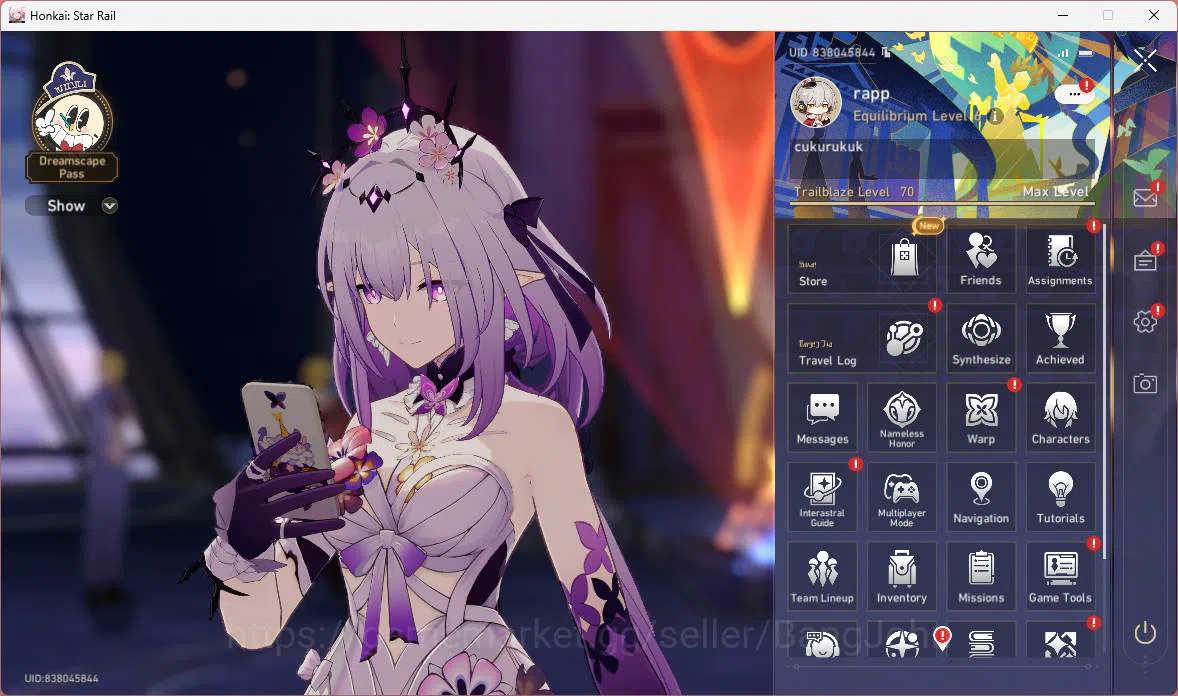Open the Achieved trophy menu
Screen dimensions: 1178x696
click(1060, 339)
